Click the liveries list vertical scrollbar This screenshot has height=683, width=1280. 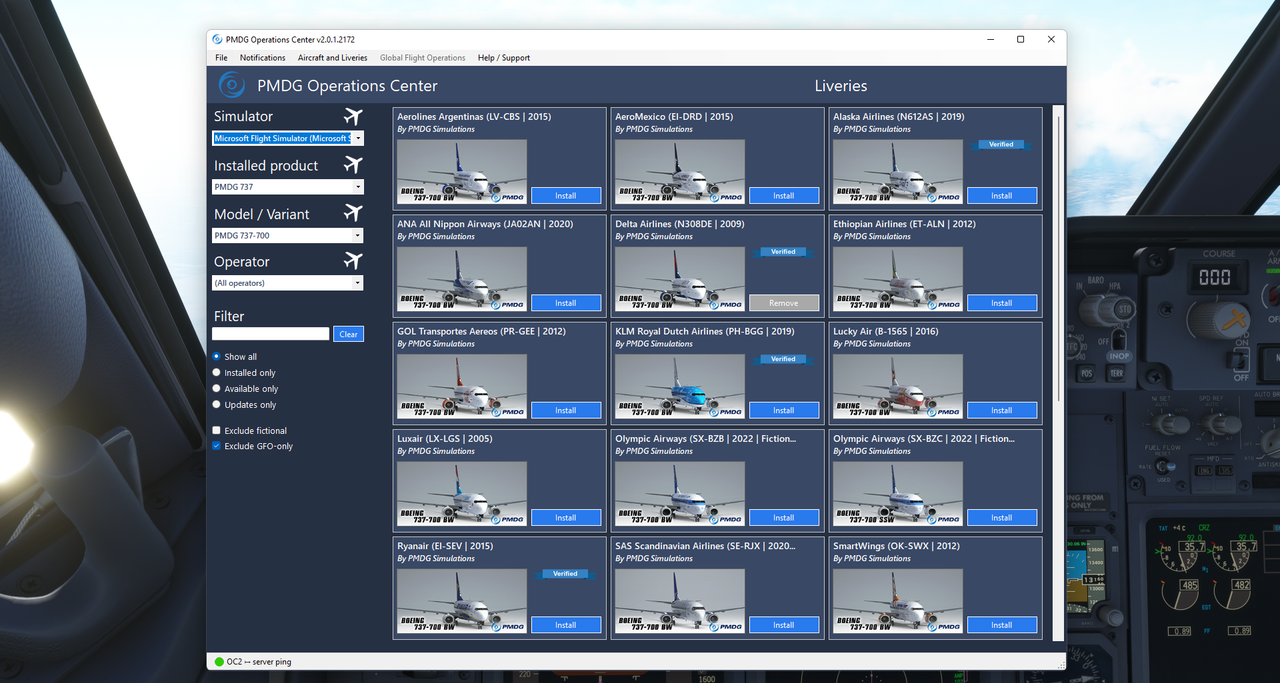tap(1058, 260)
